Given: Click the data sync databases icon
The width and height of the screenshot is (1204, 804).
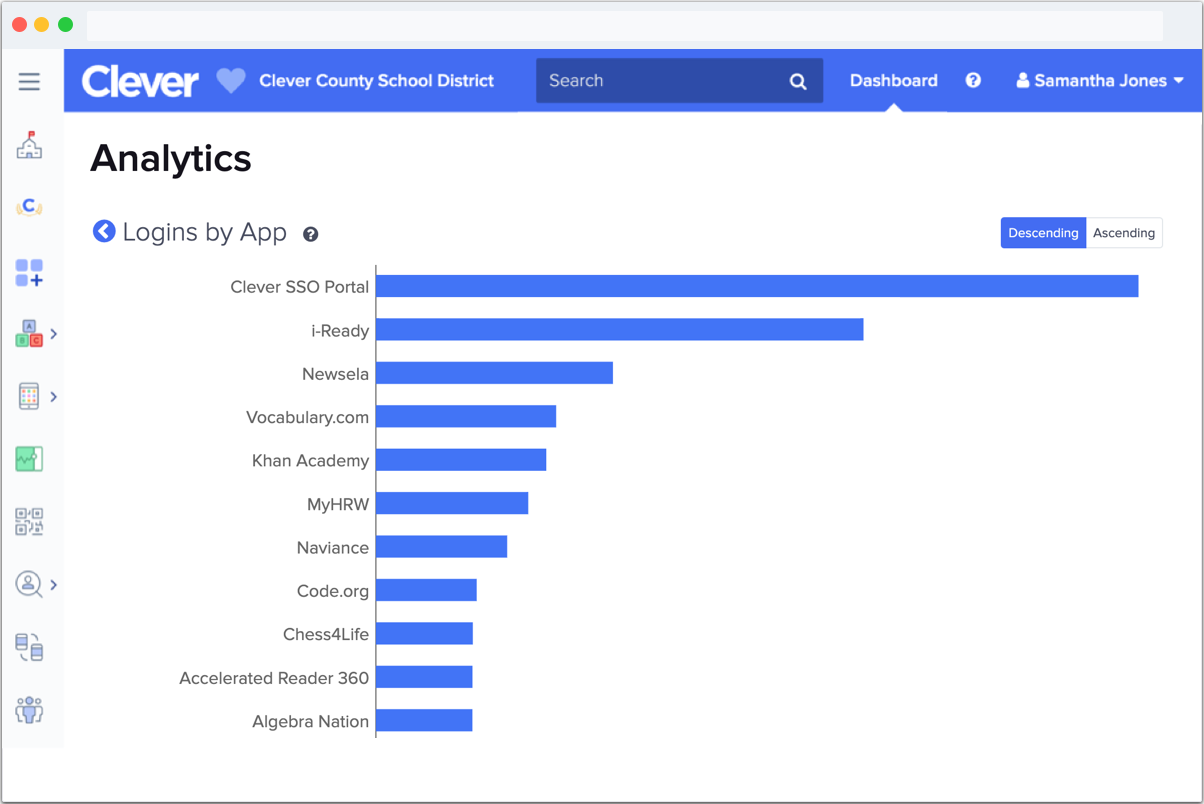Looking at the screenshot, I should [x=29, y=647].
